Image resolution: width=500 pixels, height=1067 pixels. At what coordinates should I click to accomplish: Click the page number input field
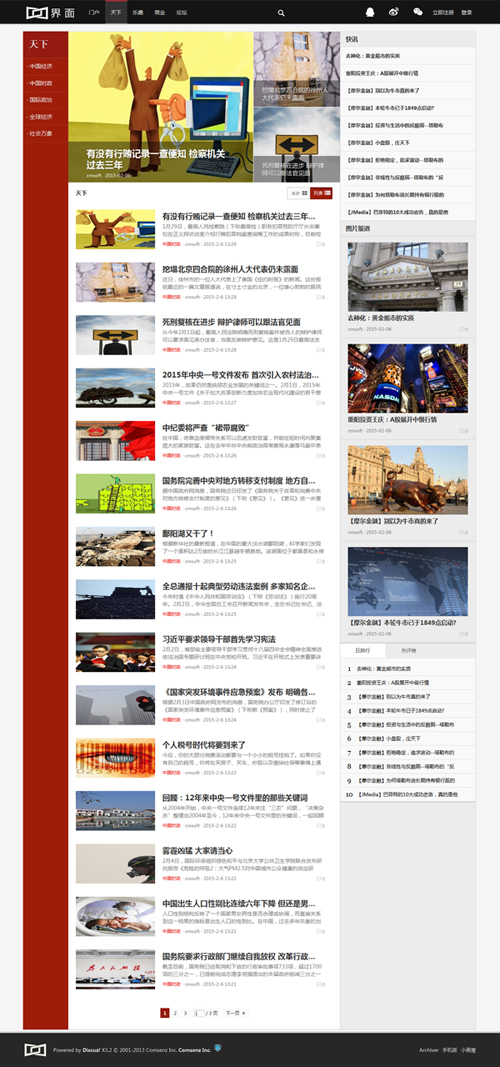click(x=199, y=1013)
